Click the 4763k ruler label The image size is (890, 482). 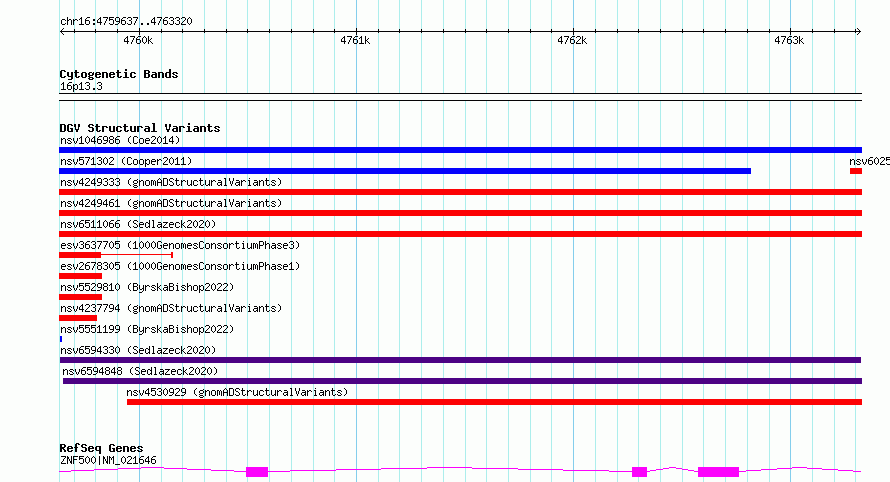tap(789, 40)
